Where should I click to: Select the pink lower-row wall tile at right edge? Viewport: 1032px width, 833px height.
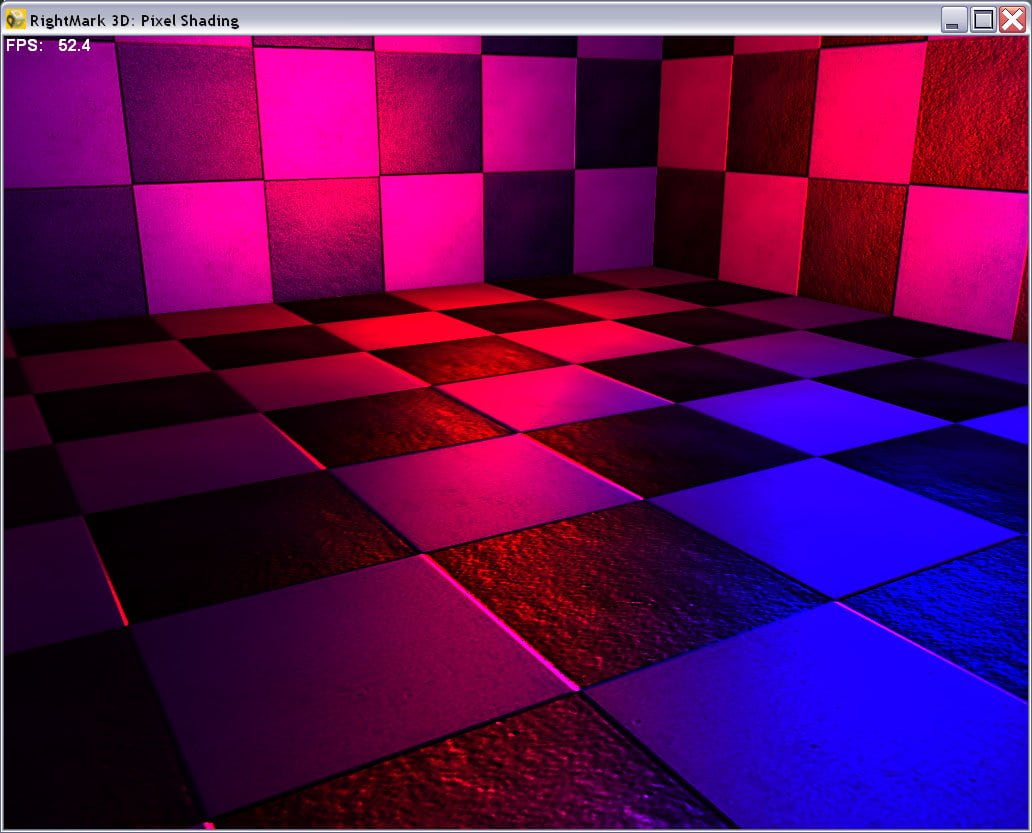[x=961, y=260]
